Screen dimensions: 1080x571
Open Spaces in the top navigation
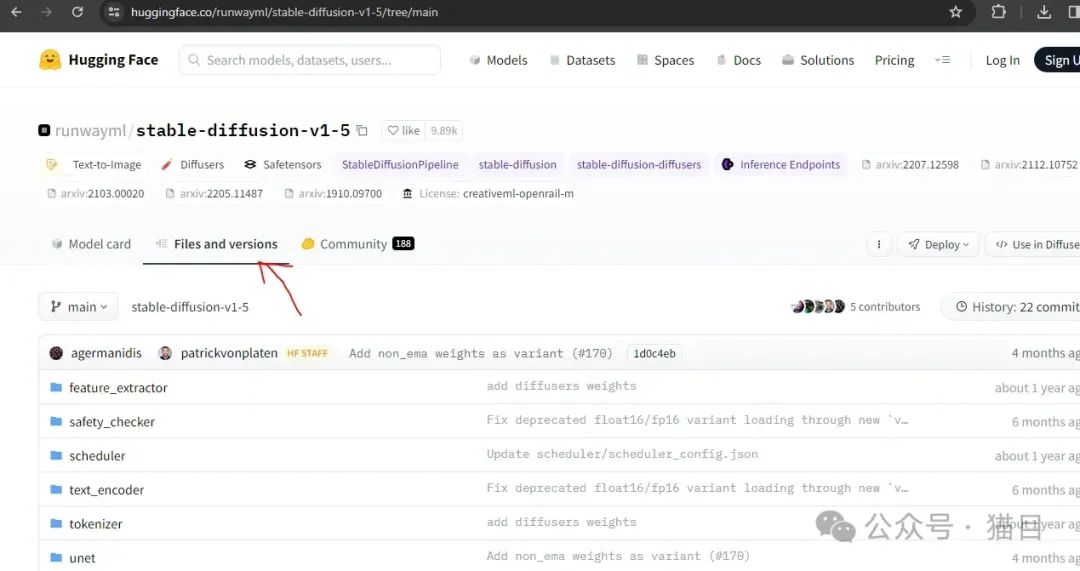point(665,60)
